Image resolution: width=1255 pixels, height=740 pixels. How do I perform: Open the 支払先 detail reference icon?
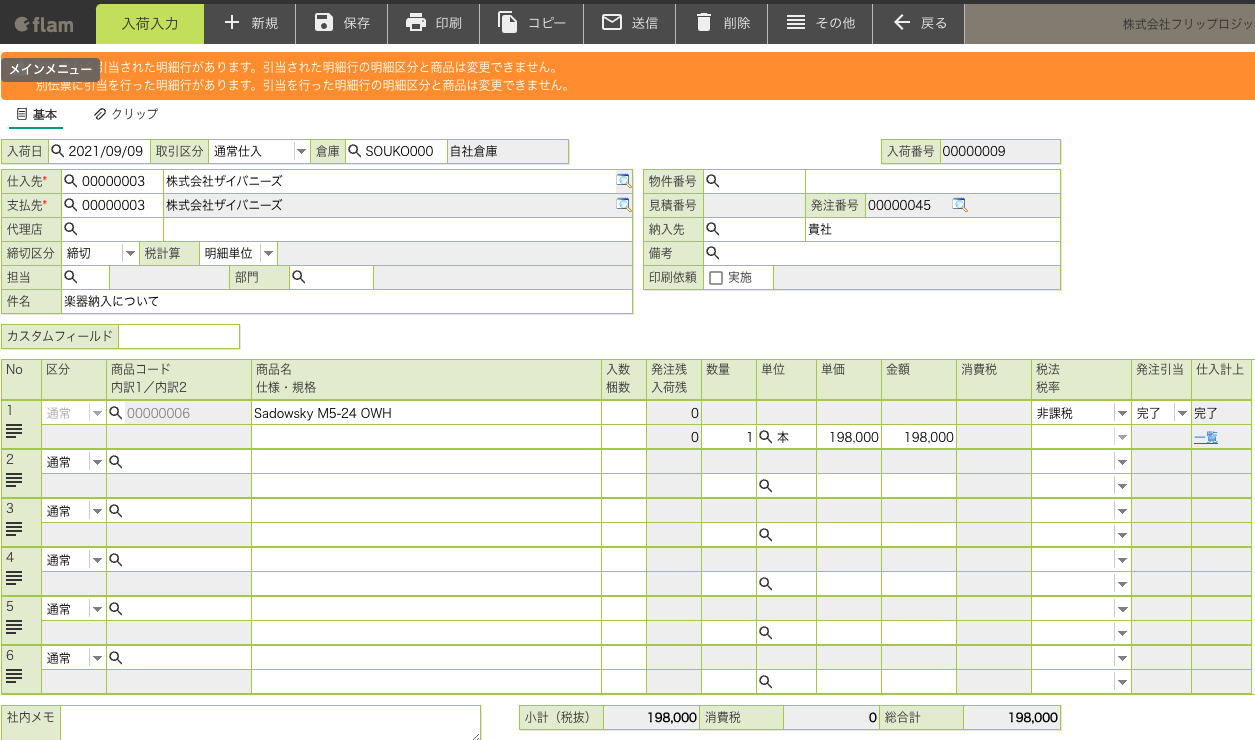(624, 205)
